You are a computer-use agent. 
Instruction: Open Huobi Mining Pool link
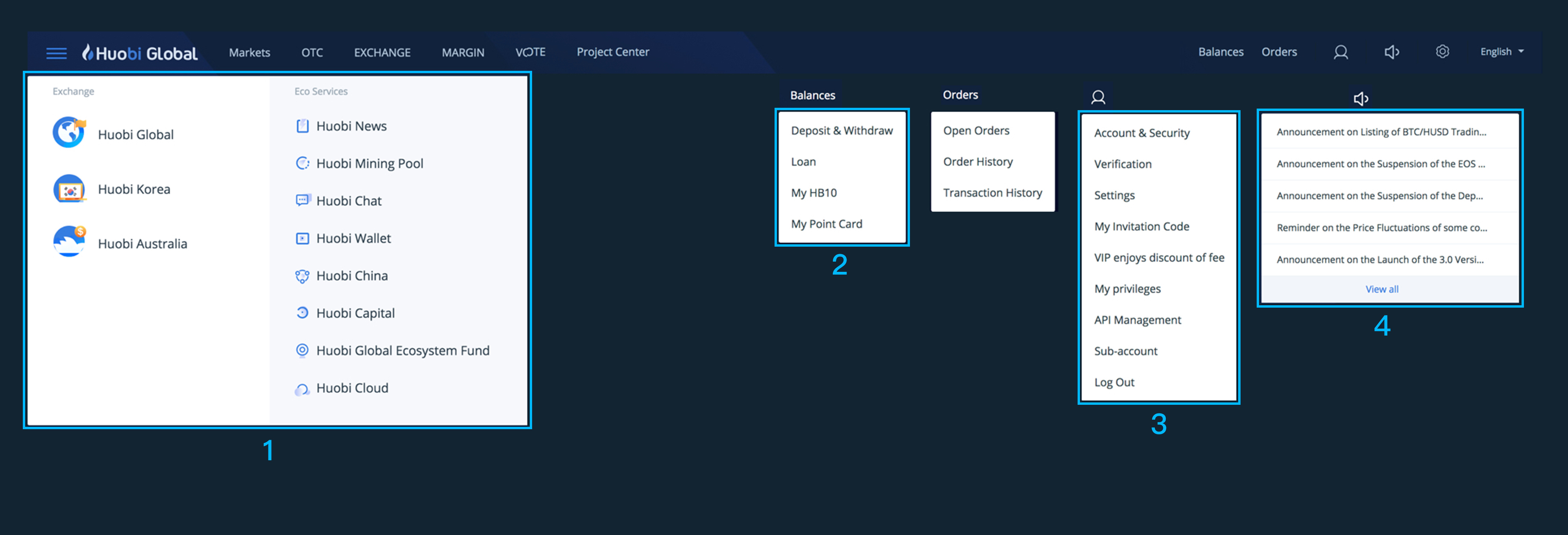click(370, 163)
